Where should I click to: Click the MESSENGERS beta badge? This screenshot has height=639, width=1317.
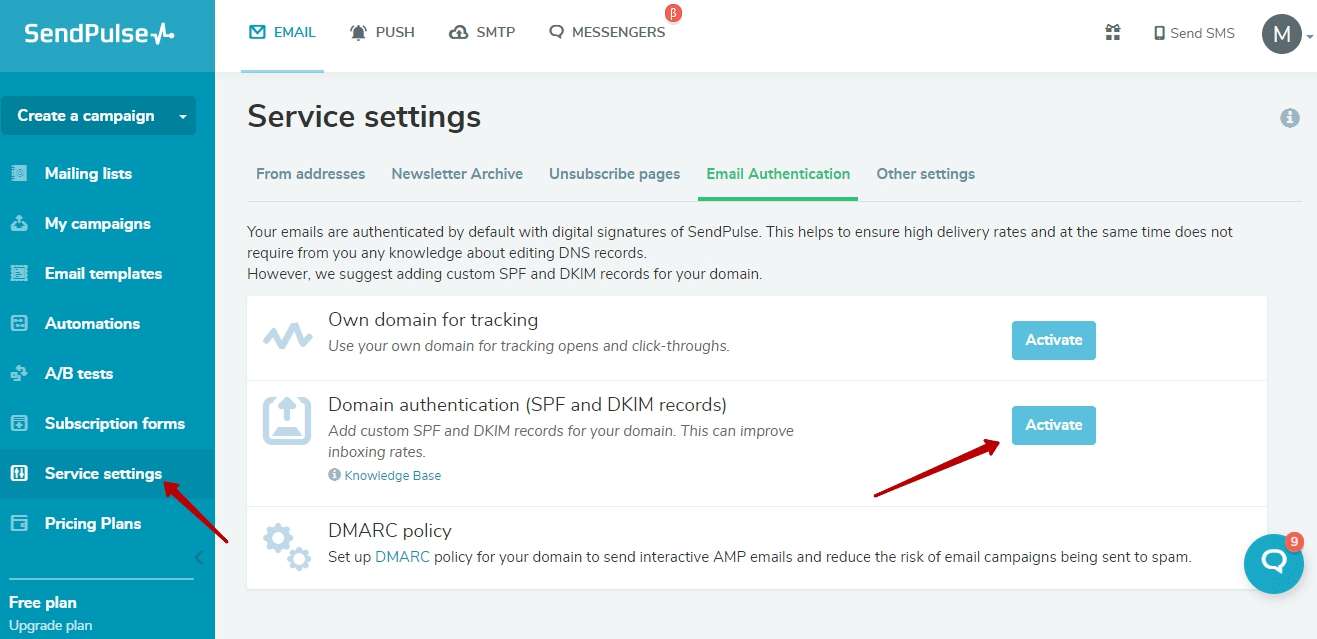(x=673, y=13)
